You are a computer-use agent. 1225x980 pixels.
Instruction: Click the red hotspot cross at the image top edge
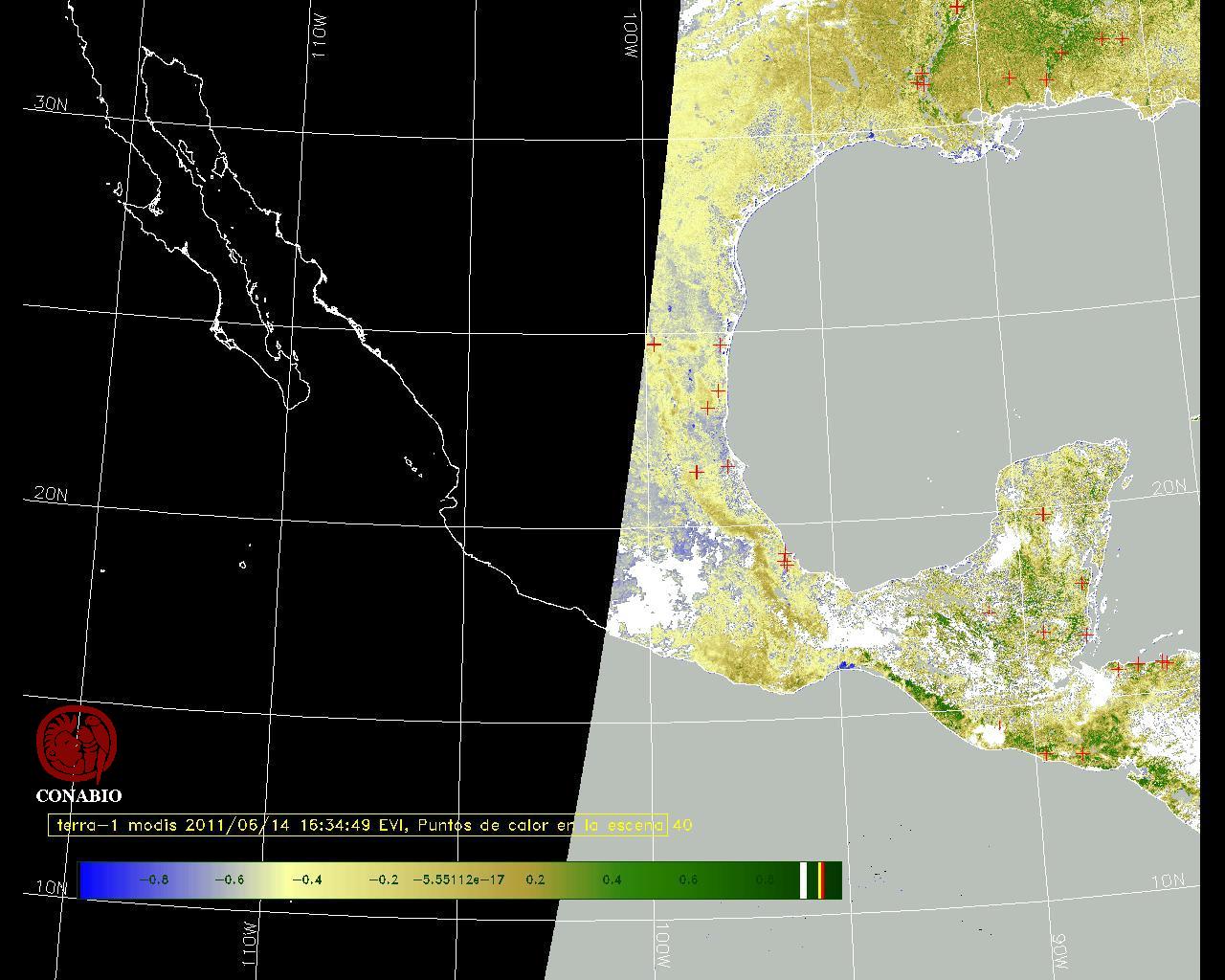(957, 7)
